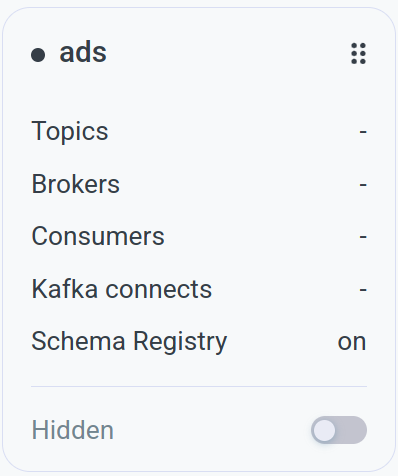Select the Consumers row label

tap(98, 236)
